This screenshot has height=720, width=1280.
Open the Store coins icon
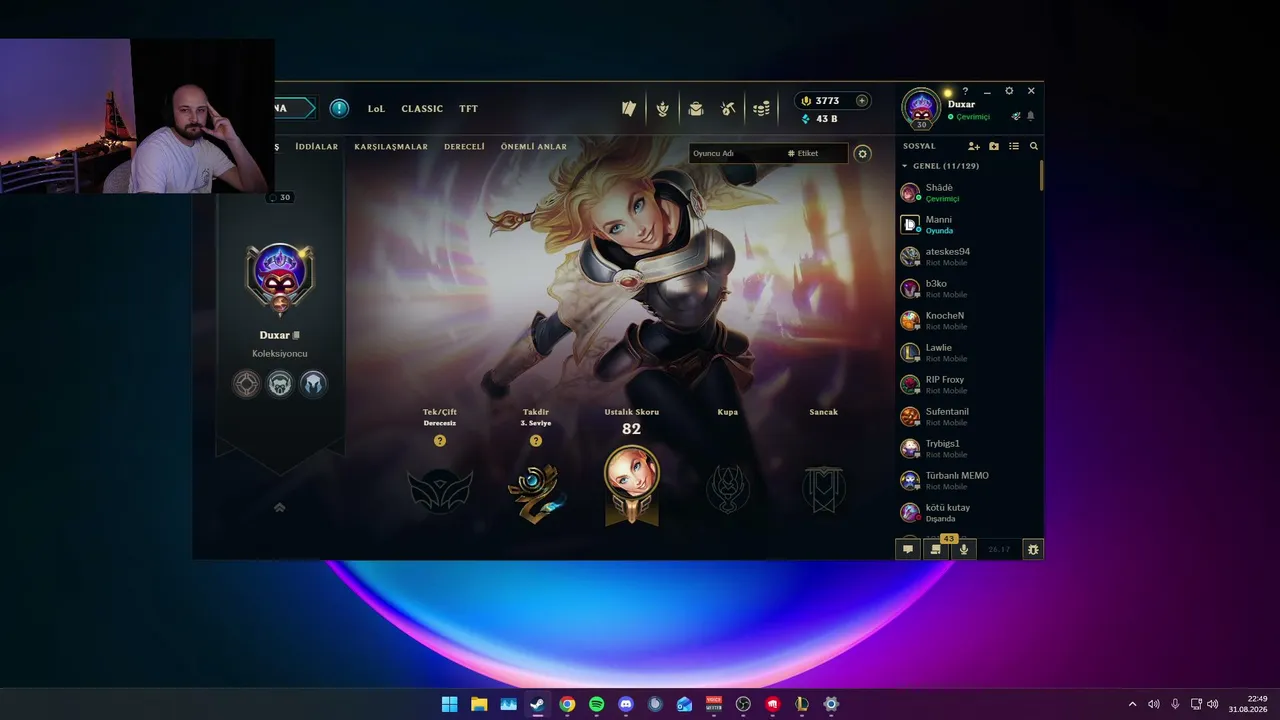pyautogui.click(x=762, y=109)
